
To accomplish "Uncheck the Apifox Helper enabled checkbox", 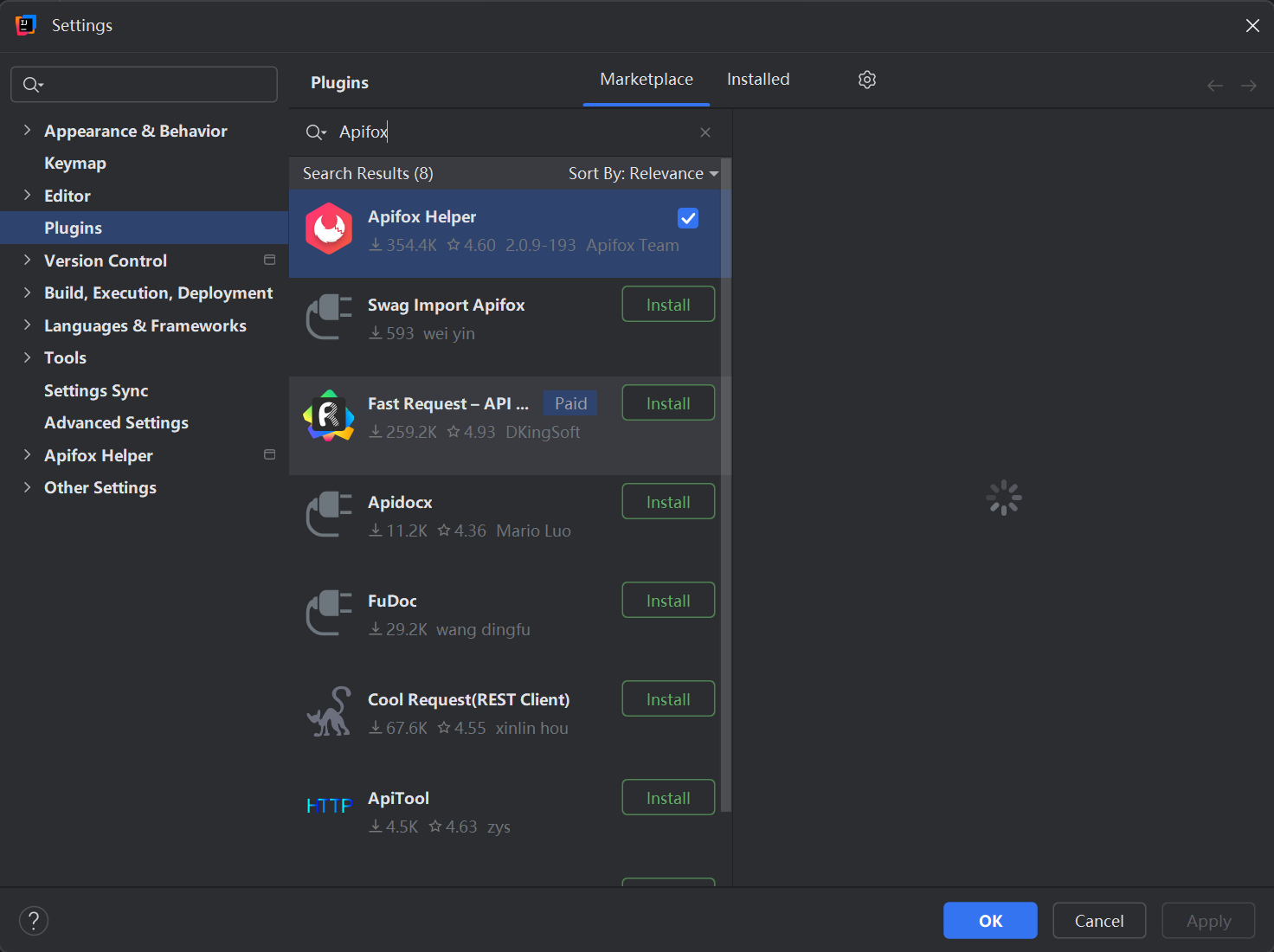I will coord(688,218).
